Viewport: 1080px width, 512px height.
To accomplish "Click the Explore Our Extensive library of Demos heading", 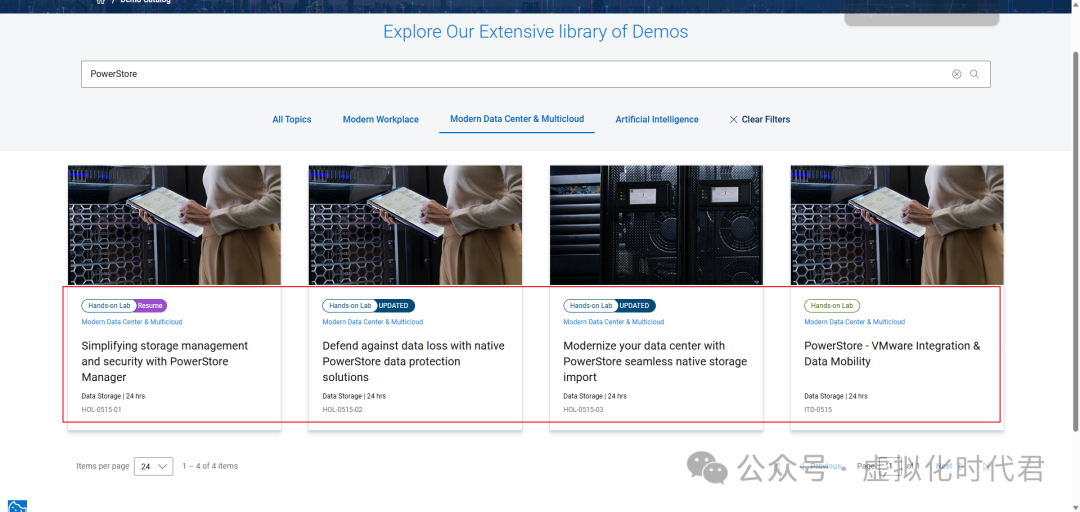I will (x=535, y=32).
